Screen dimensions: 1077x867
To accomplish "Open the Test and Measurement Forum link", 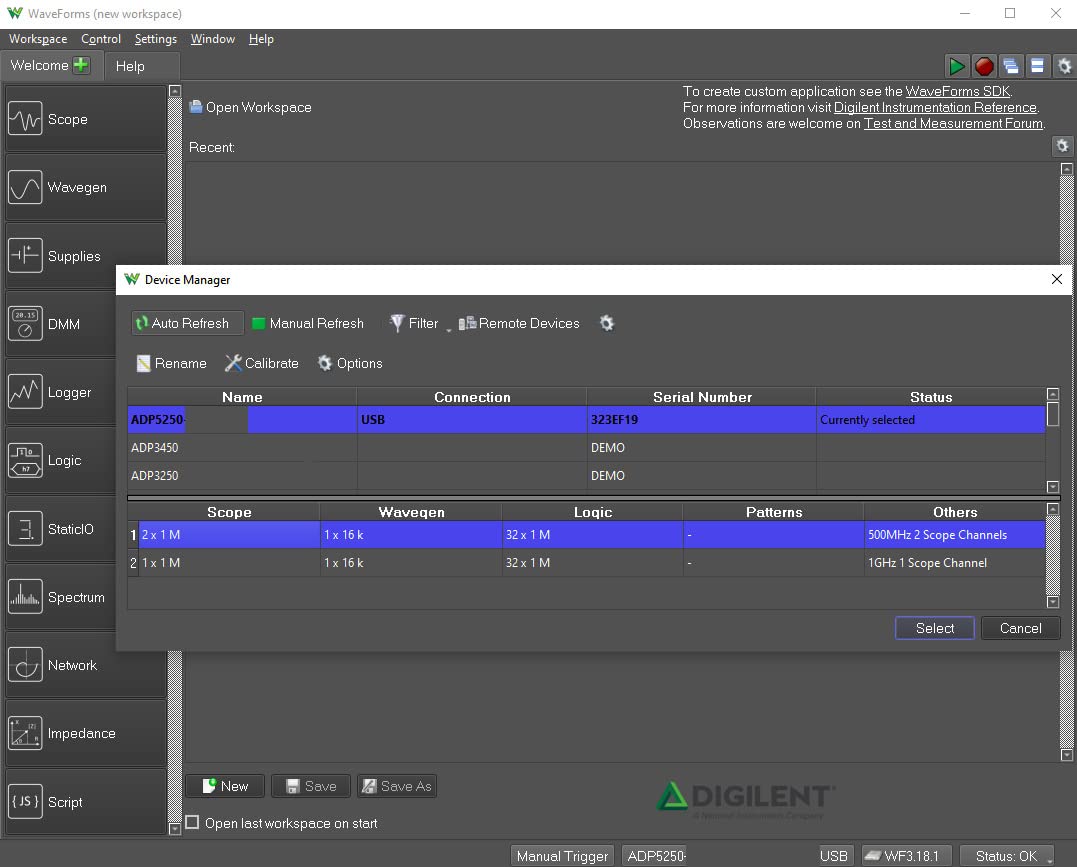I will [953, 124].
